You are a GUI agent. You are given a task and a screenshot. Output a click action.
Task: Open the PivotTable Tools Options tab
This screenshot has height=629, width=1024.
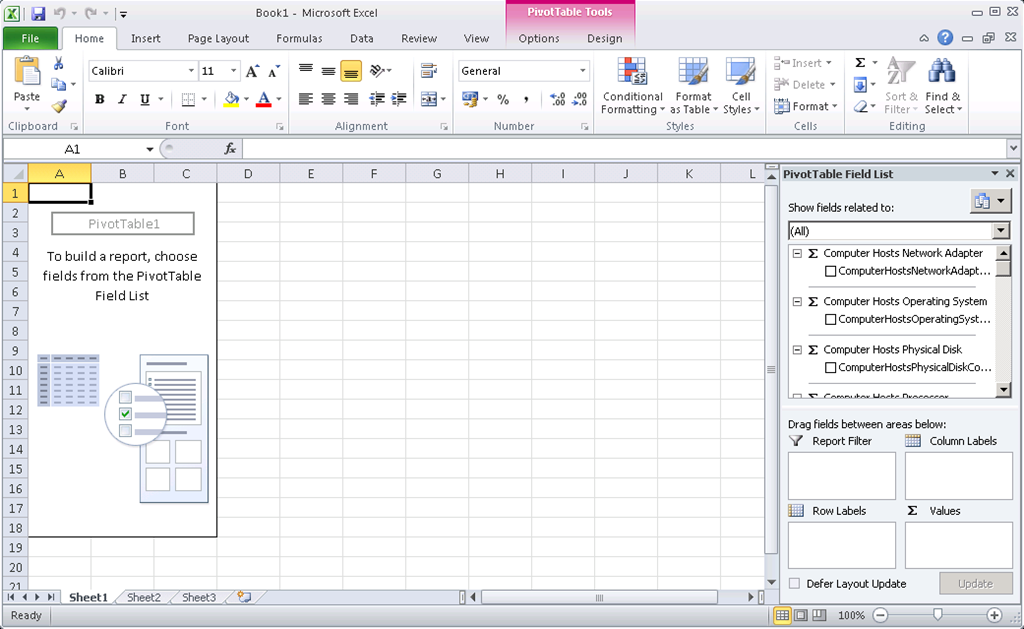tap(539, 39)
